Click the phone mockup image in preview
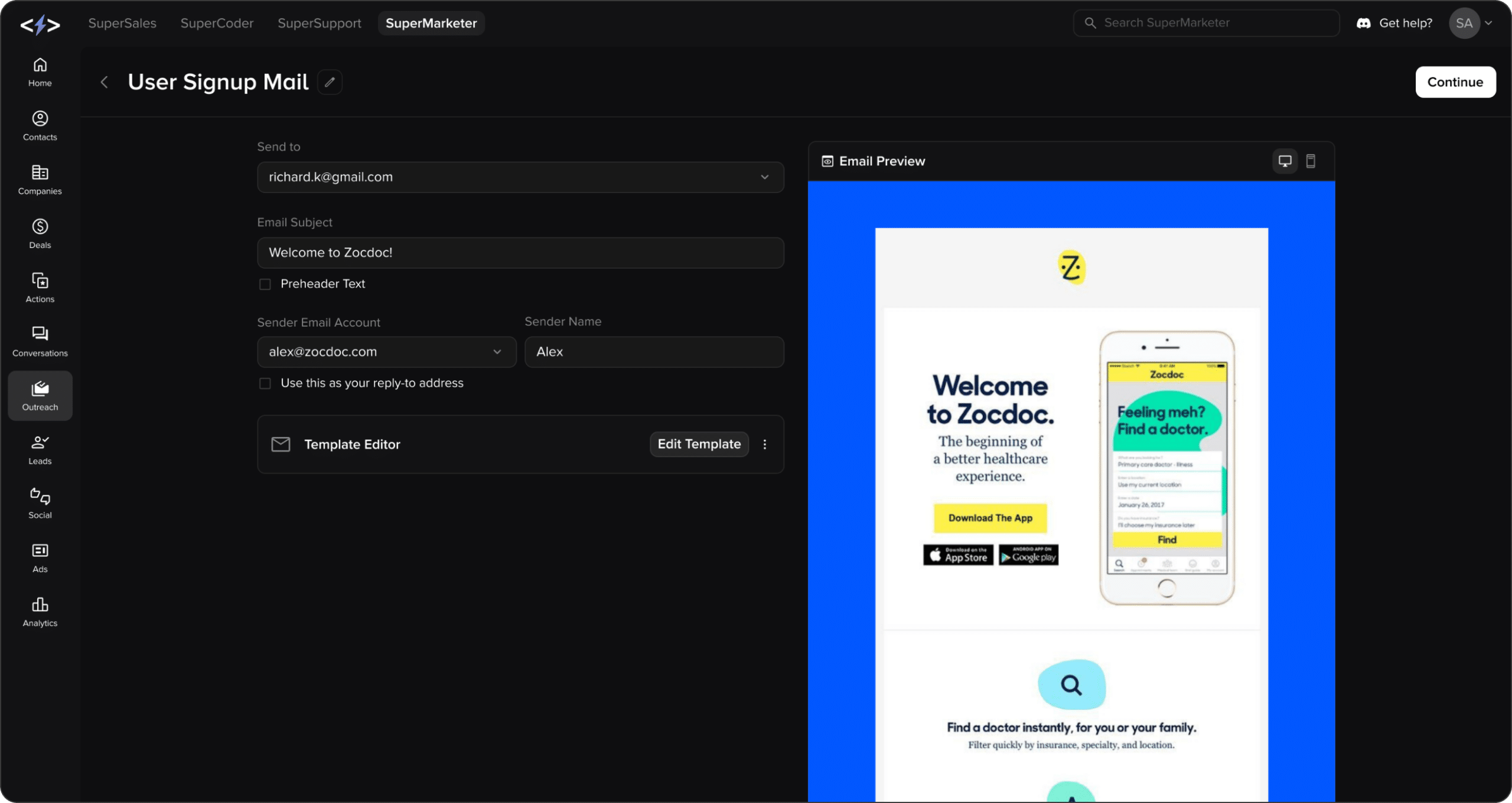This screenshot has width=1512, height=803. point(1167,468)
